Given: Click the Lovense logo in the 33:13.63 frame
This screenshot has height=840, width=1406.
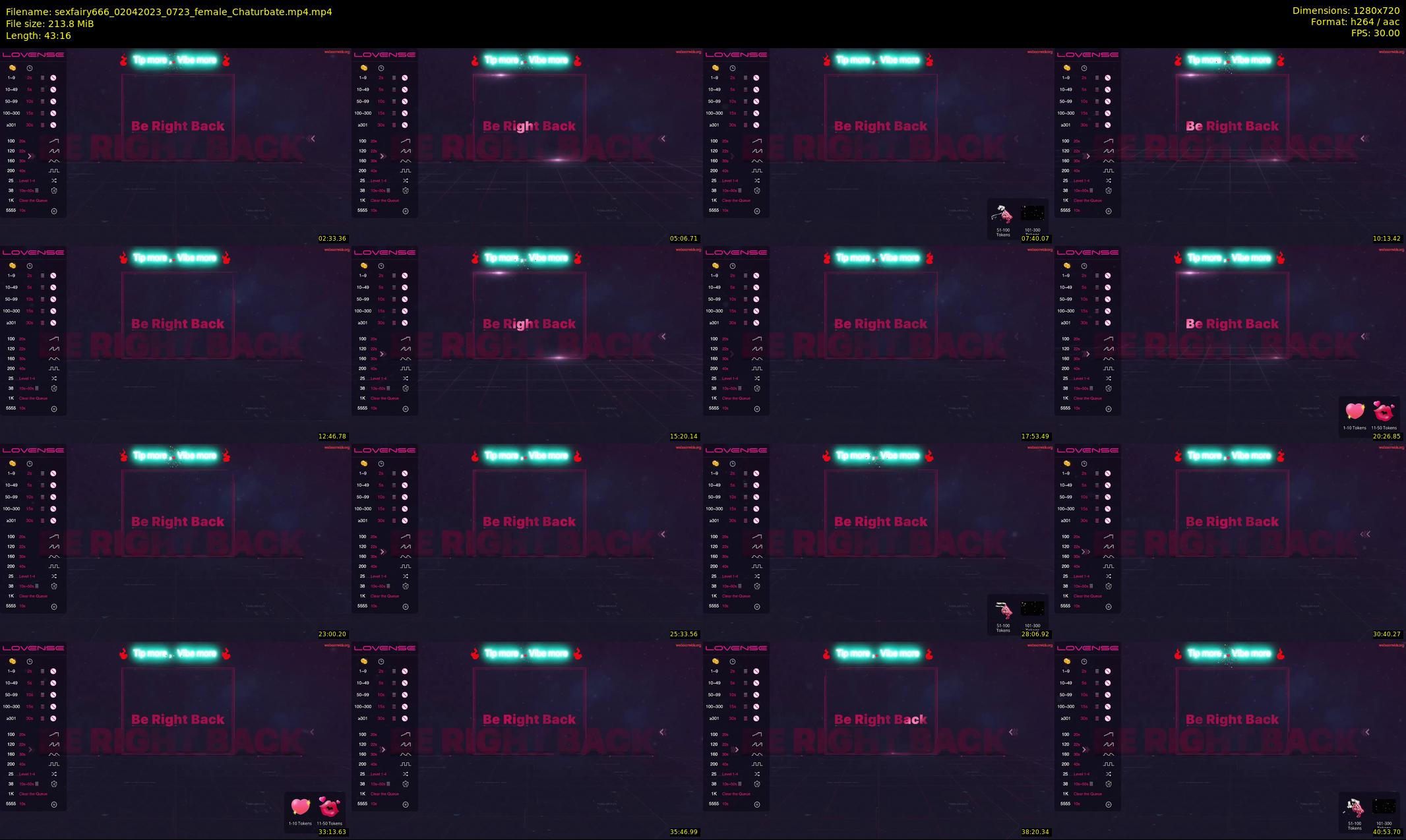Looking at the screenshot, I should pos(33,648).
